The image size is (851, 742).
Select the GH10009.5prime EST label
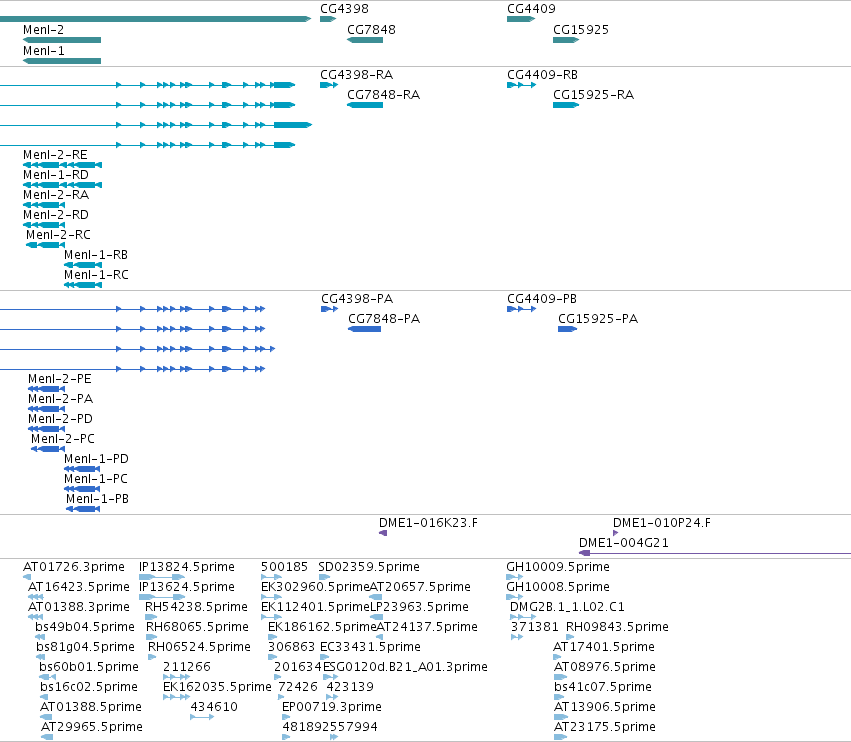click(x=558, y=567)
